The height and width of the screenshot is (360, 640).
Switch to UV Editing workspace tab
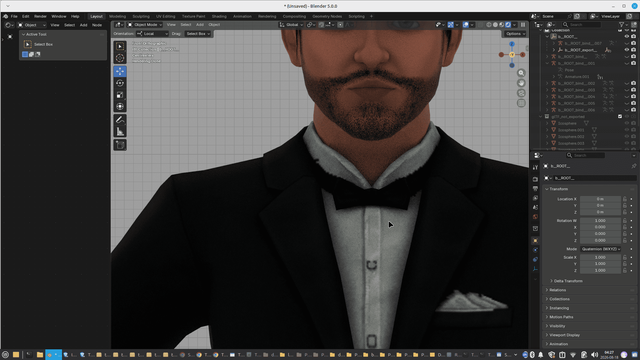(165, 16)
